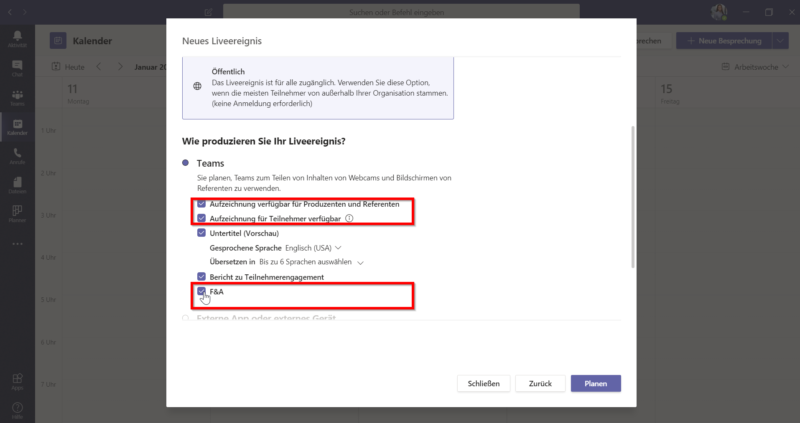Viewport: 800px width, 423px height.
Task: Click the Zurück button
Action: 540,384
